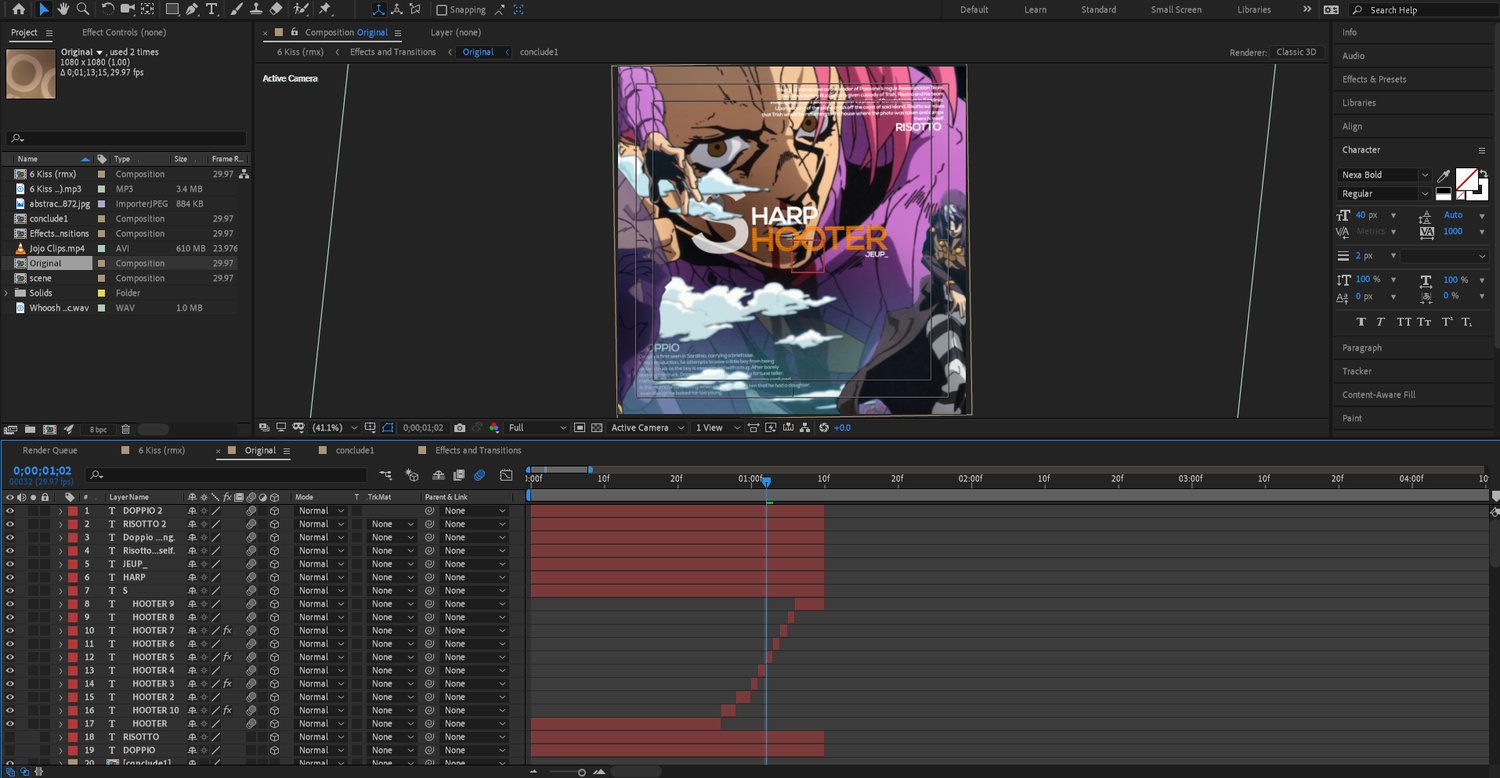The image size is (1500, 778).
Task: Select the Rotation tool
Action: [x=108, y=9]
